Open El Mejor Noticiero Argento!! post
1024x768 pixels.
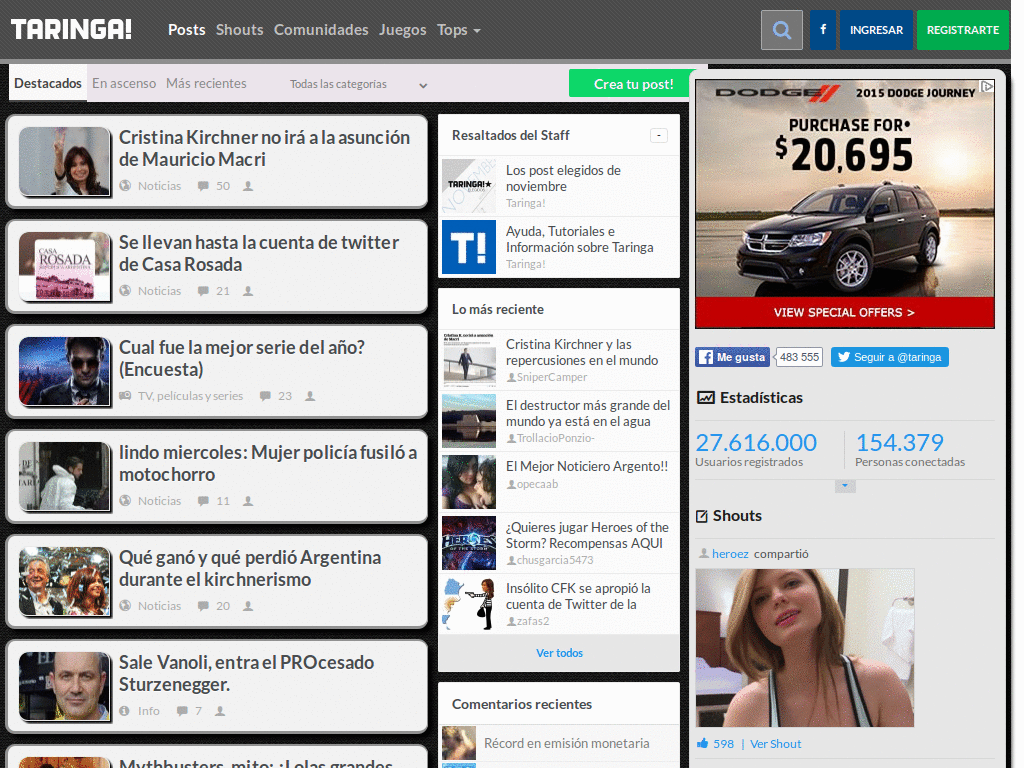(x=586, y=466)
